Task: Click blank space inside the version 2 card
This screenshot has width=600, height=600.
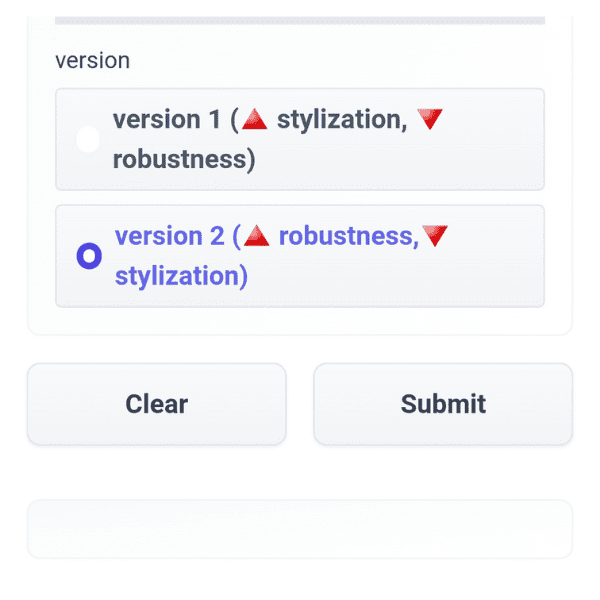Action: 420,278
